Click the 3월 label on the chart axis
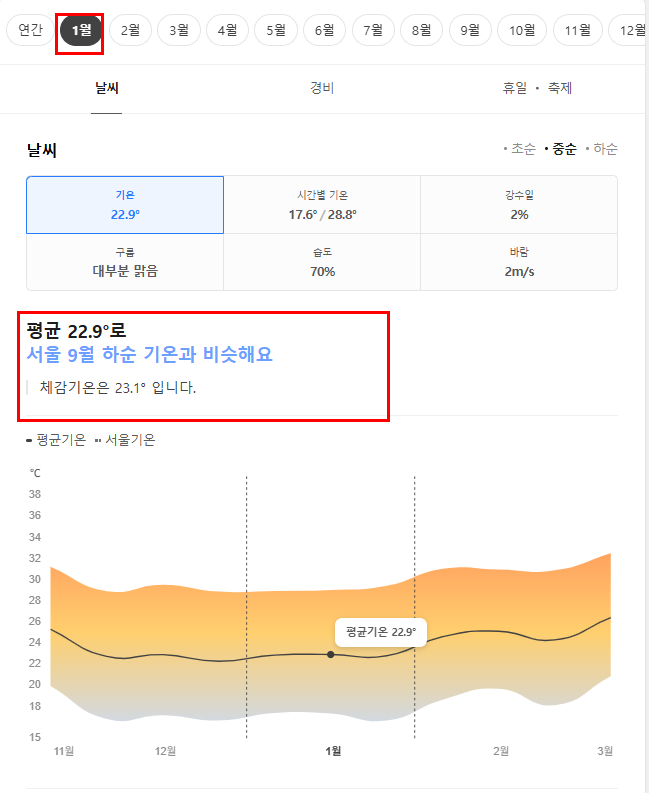Screen dimensions: 649x793 (x=605, y=751)
